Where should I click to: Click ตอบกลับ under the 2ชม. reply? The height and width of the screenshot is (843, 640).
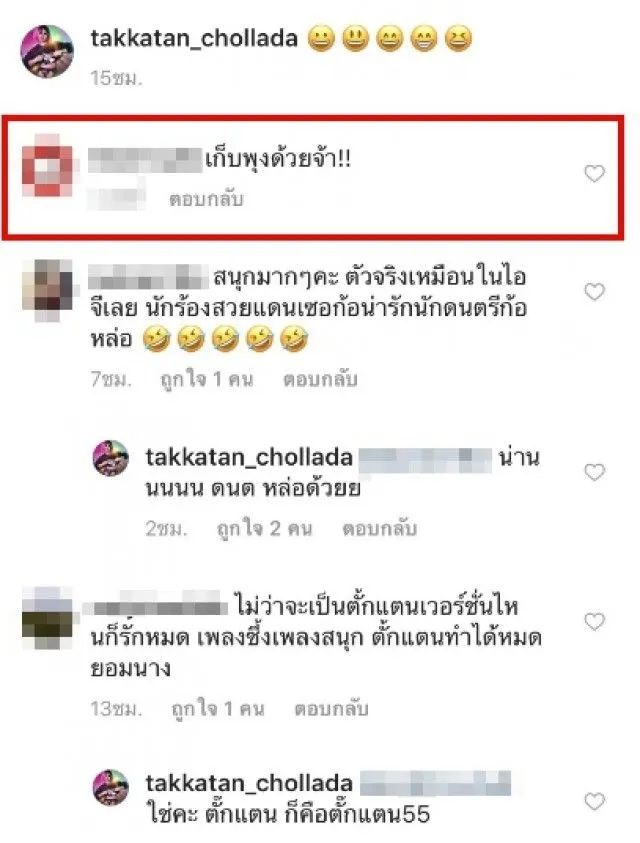point(379,528)
